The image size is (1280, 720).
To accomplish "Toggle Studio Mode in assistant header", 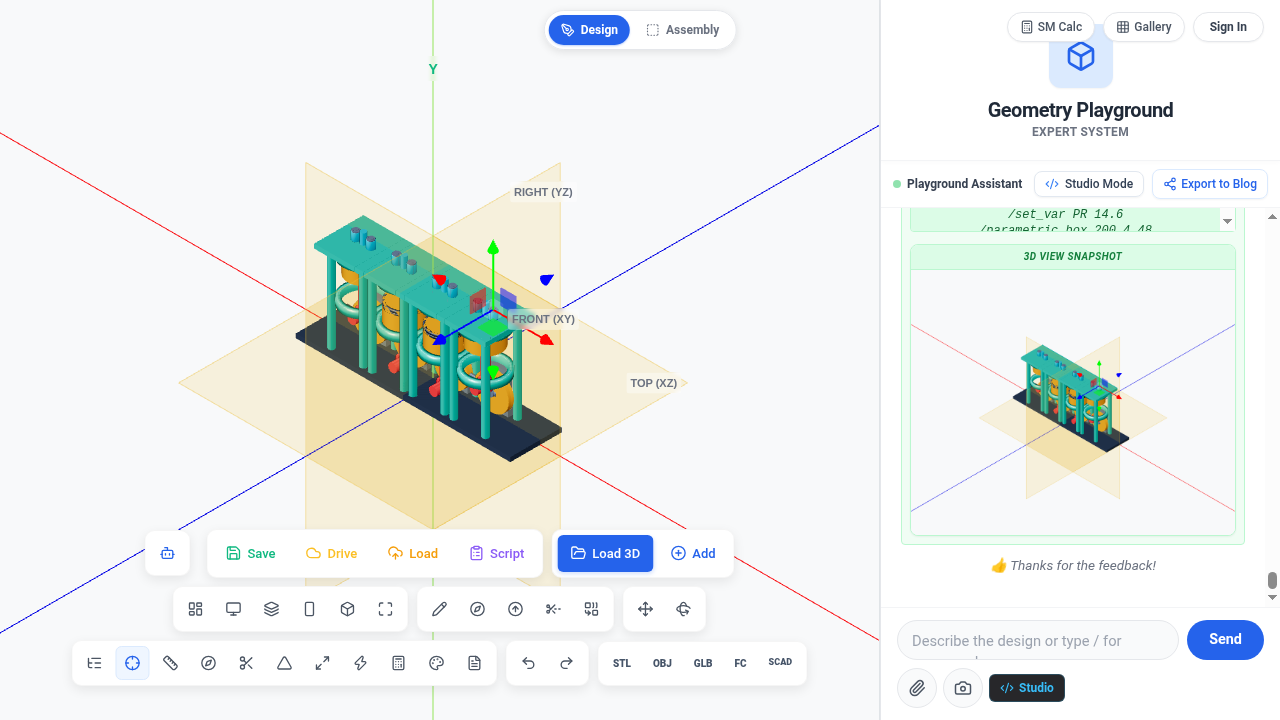I will [x=1089, y=184].
